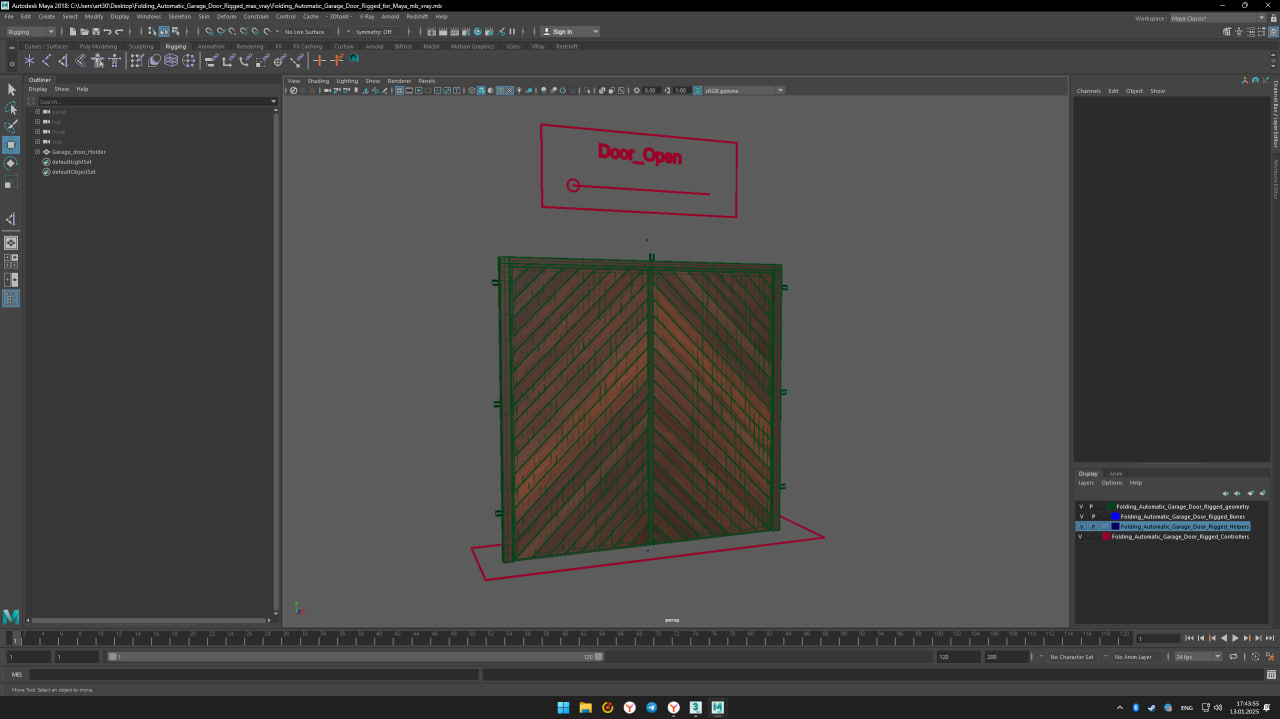Switch to single perspective view layout
1280x719 pixels.
point(11,243)
